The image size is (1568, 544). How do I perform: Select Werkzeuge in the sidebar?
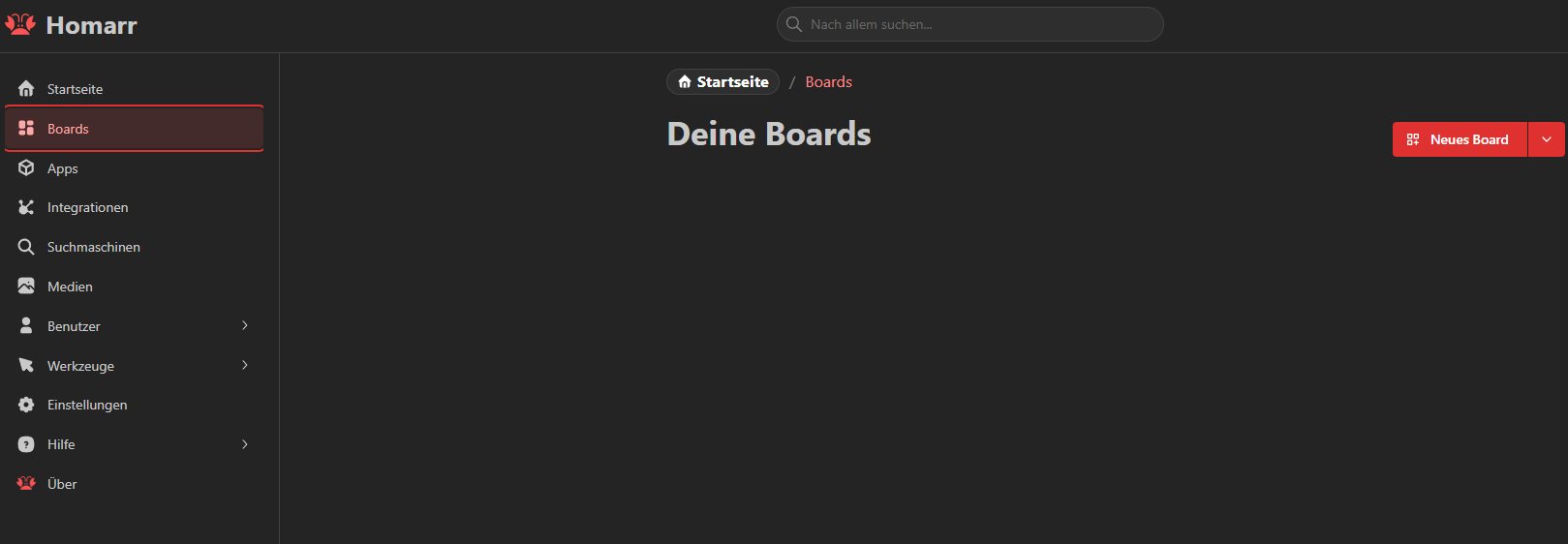(80, 366)
